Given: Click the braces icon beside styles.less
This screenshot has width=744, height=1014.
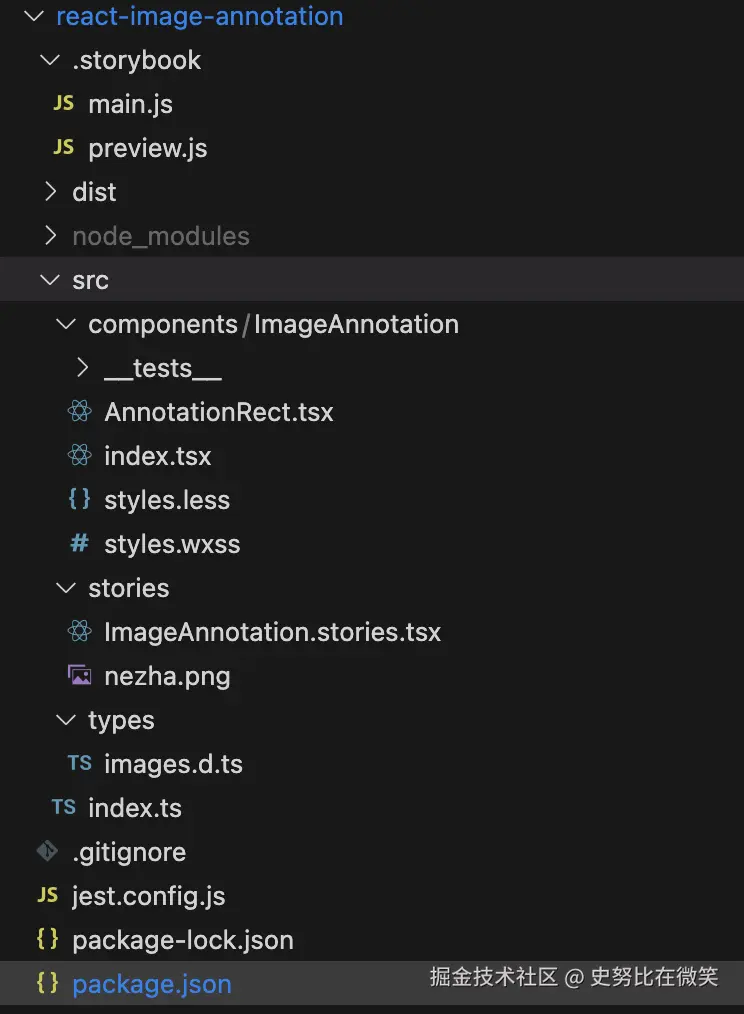Looking at the screenshot, I should coord(80,500).
